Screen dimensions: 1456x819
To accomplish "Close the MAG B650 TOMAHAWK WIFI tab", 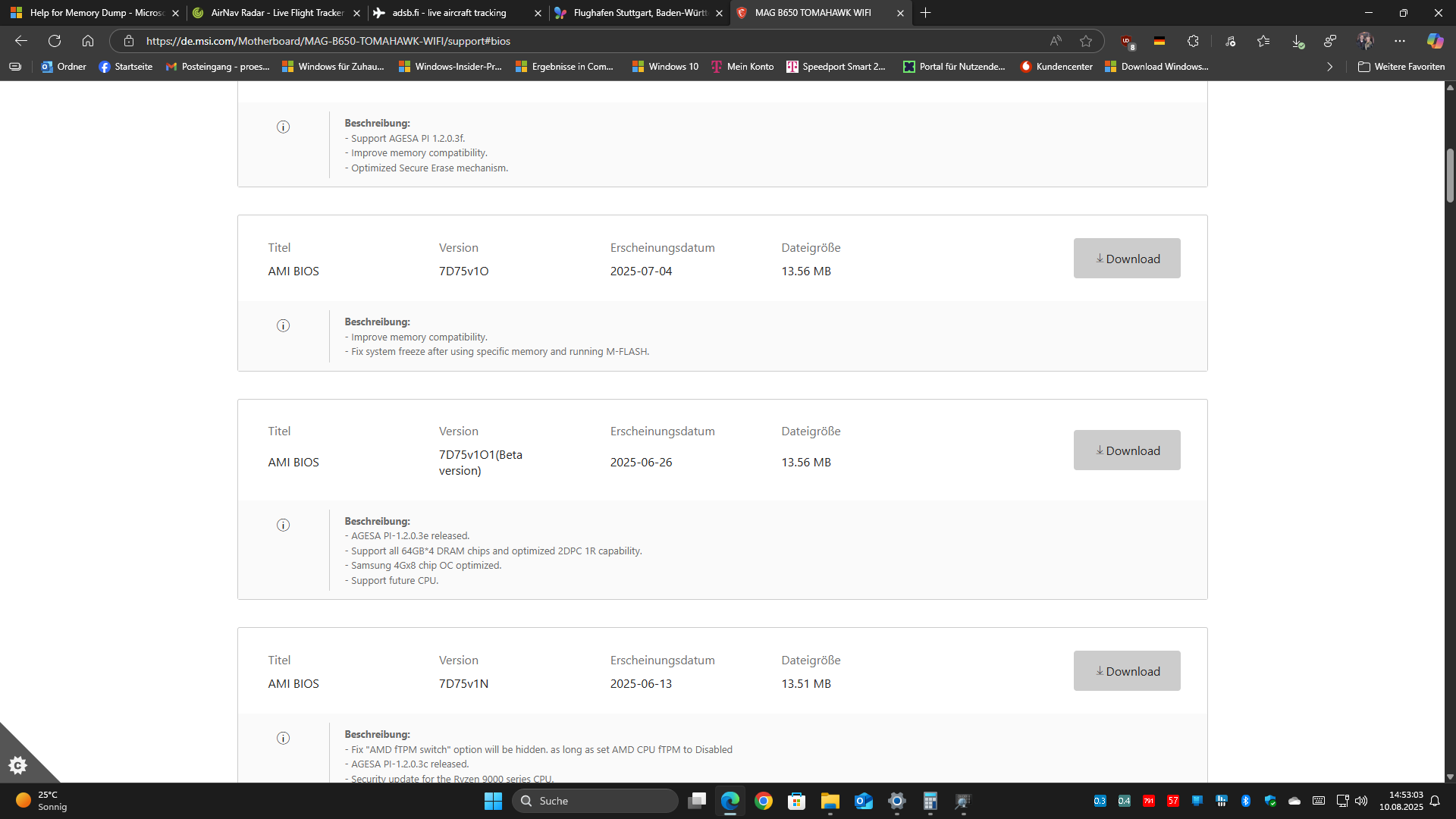I will pyautogui.click(x=900, y=13).
